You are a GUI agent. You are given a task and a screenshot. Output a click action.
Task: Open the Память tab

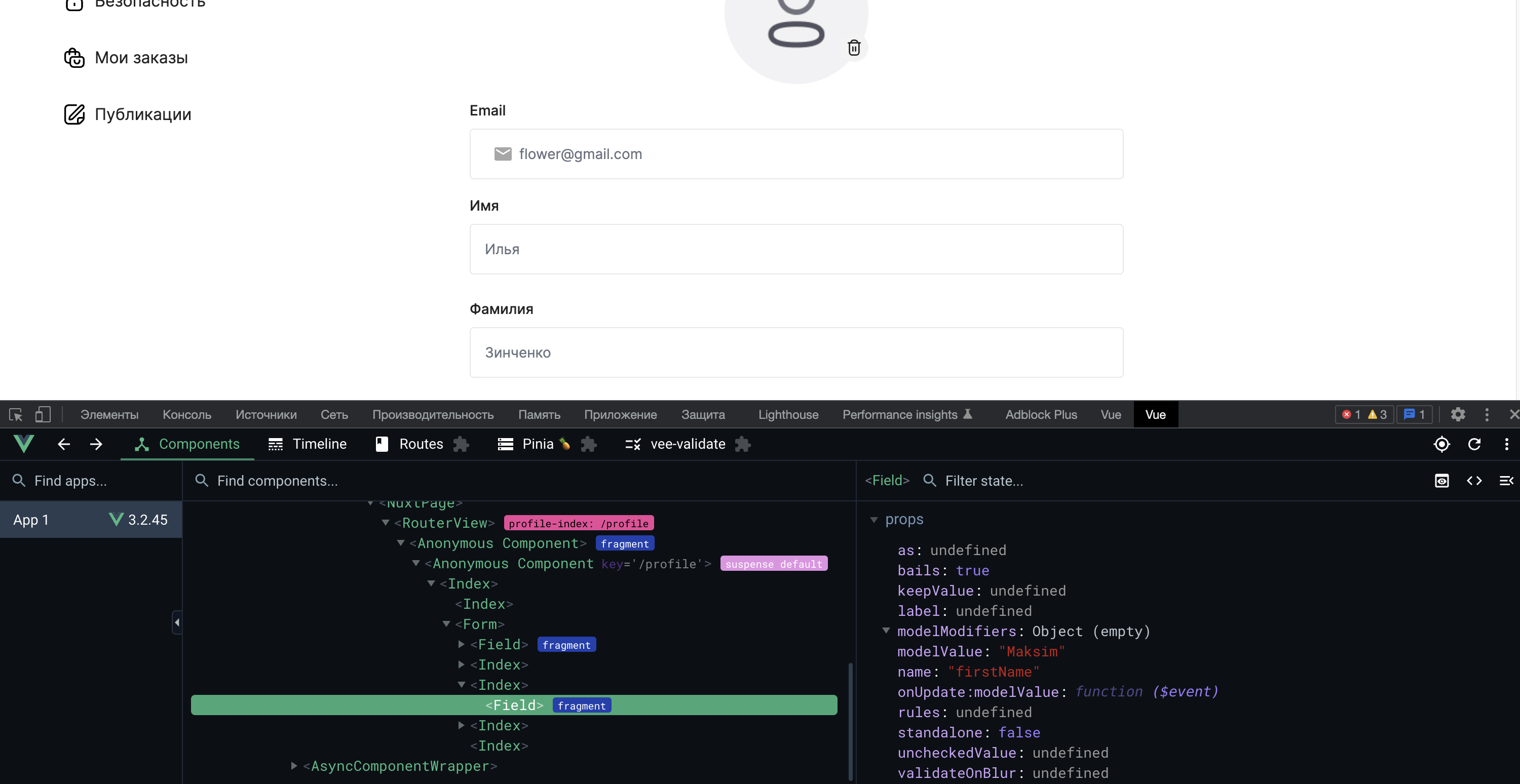[x=539, y=415]
